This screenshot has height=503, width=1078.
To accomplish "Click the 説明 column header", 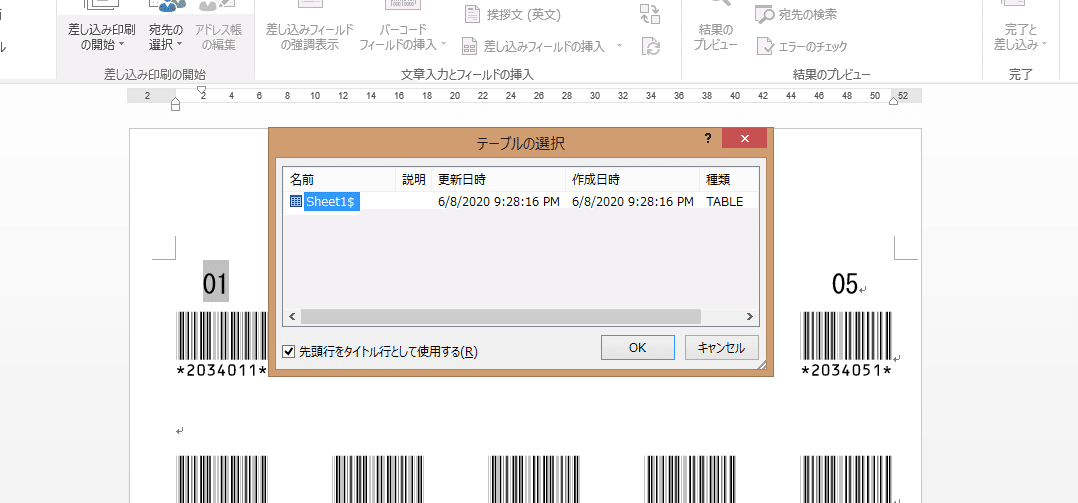I will tap(414, 180).
